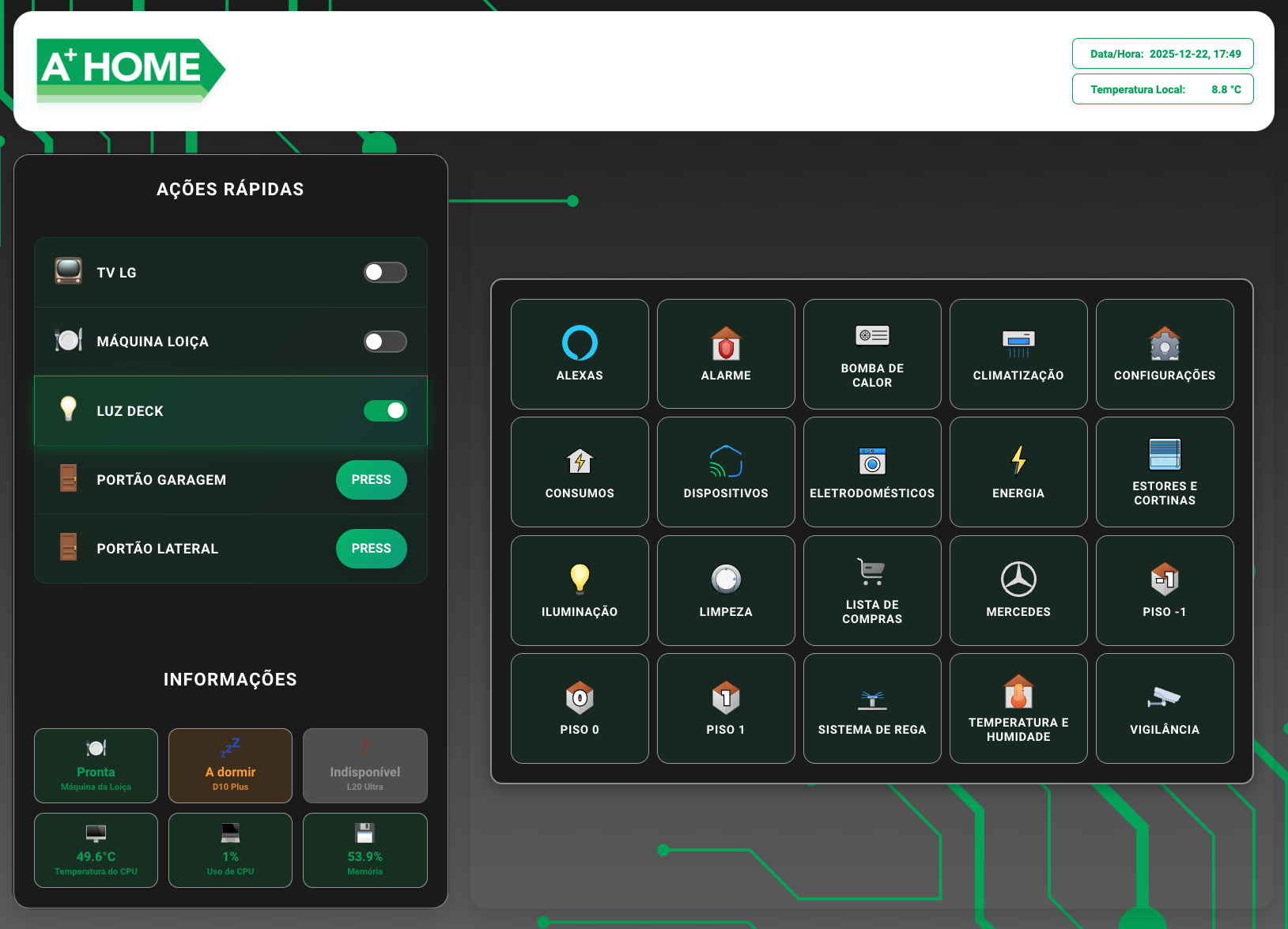Open the Vigilância camera tile
The image size is (1288, 929).
click(x=1165, y=708)
